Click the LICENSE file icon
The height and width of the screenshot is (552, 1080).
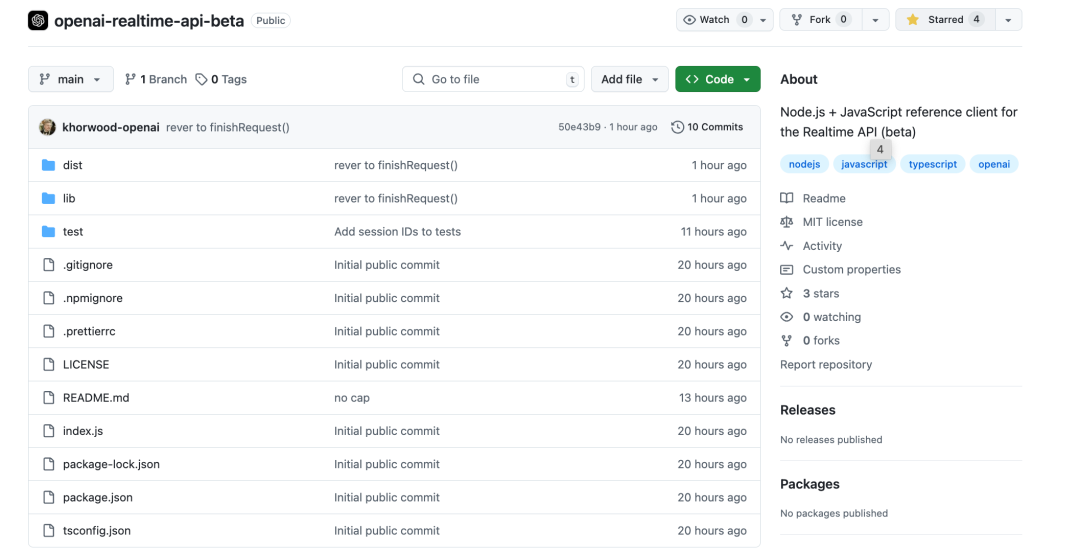tap(48, 364)
